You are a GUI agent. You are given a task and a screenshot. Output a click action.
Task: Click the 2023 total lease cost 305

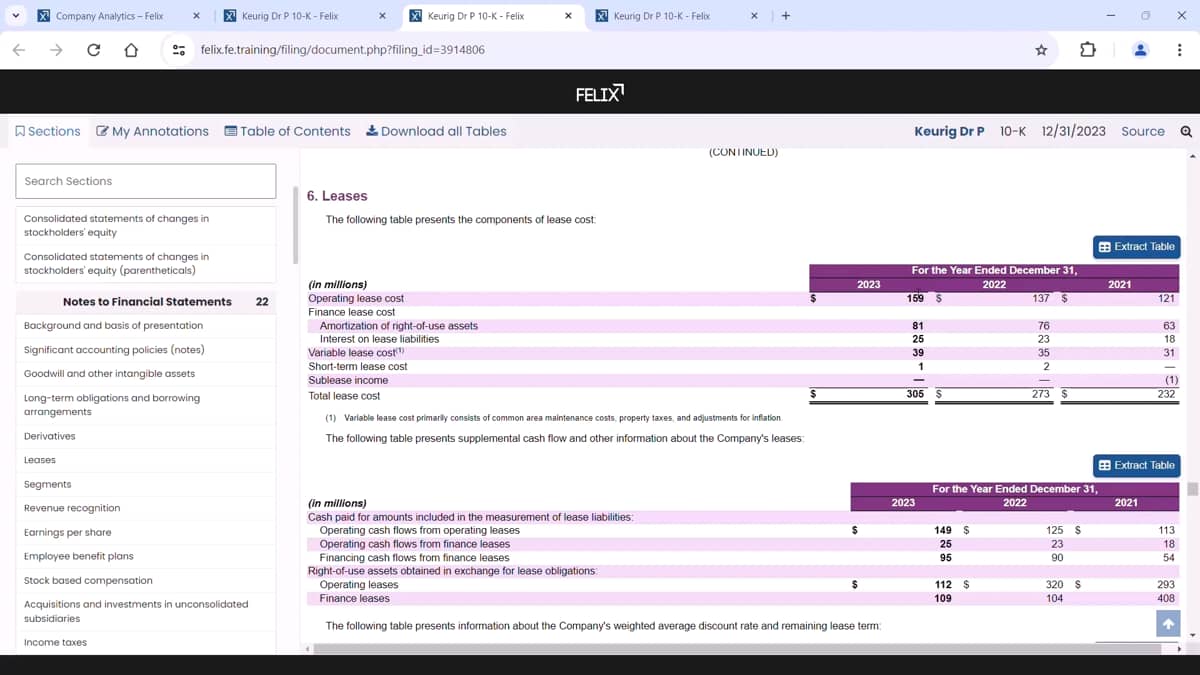[x=914, y=395]
